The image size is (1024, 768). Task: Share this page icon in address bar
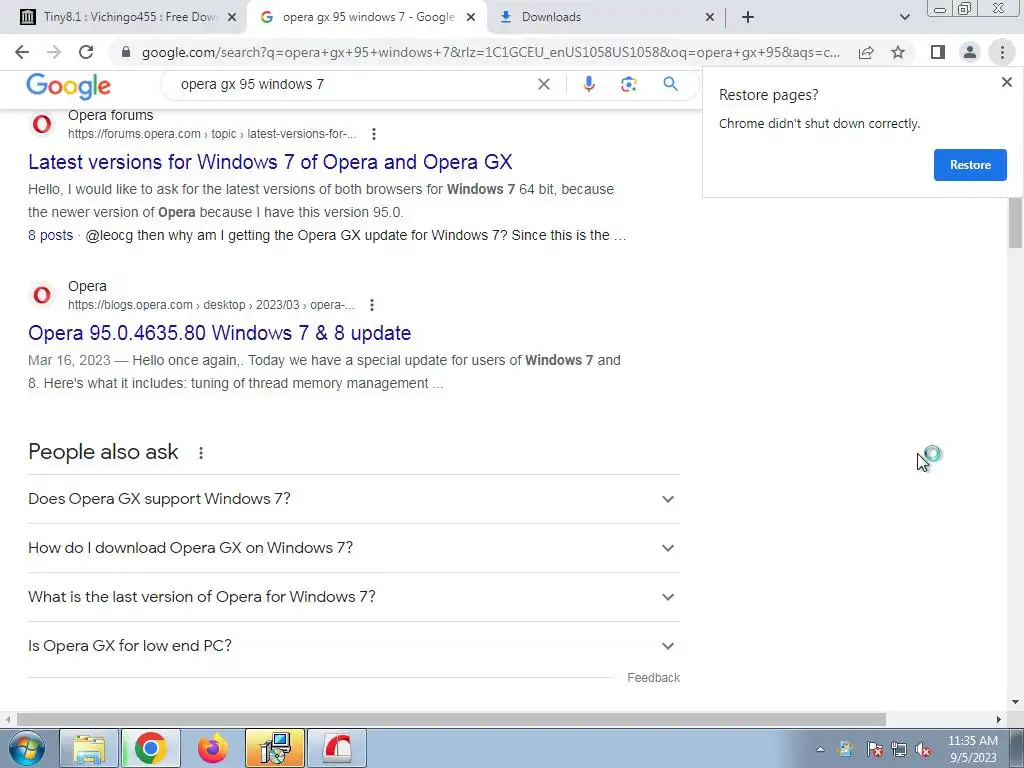866,52
